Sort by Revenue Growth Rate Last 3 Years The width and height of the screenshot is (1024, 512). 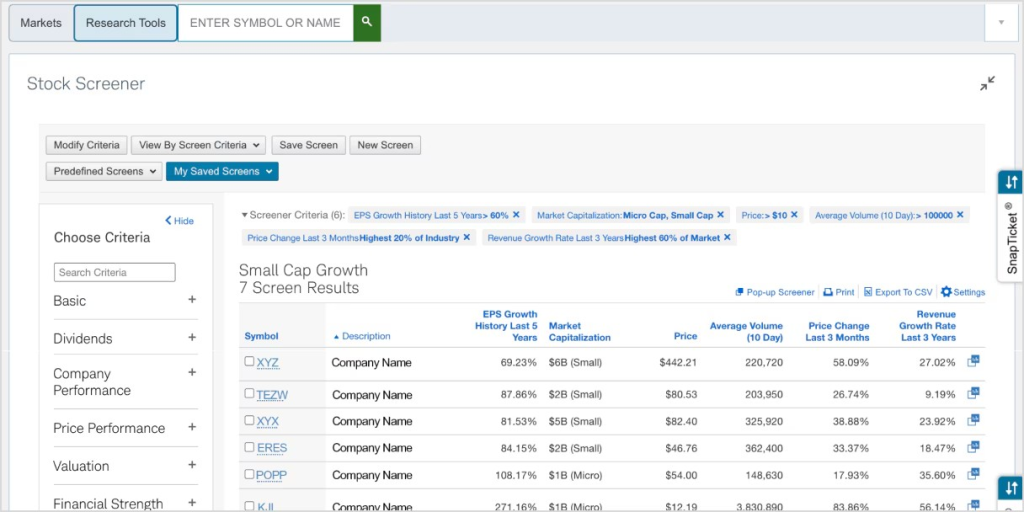[x=927, y=326]
